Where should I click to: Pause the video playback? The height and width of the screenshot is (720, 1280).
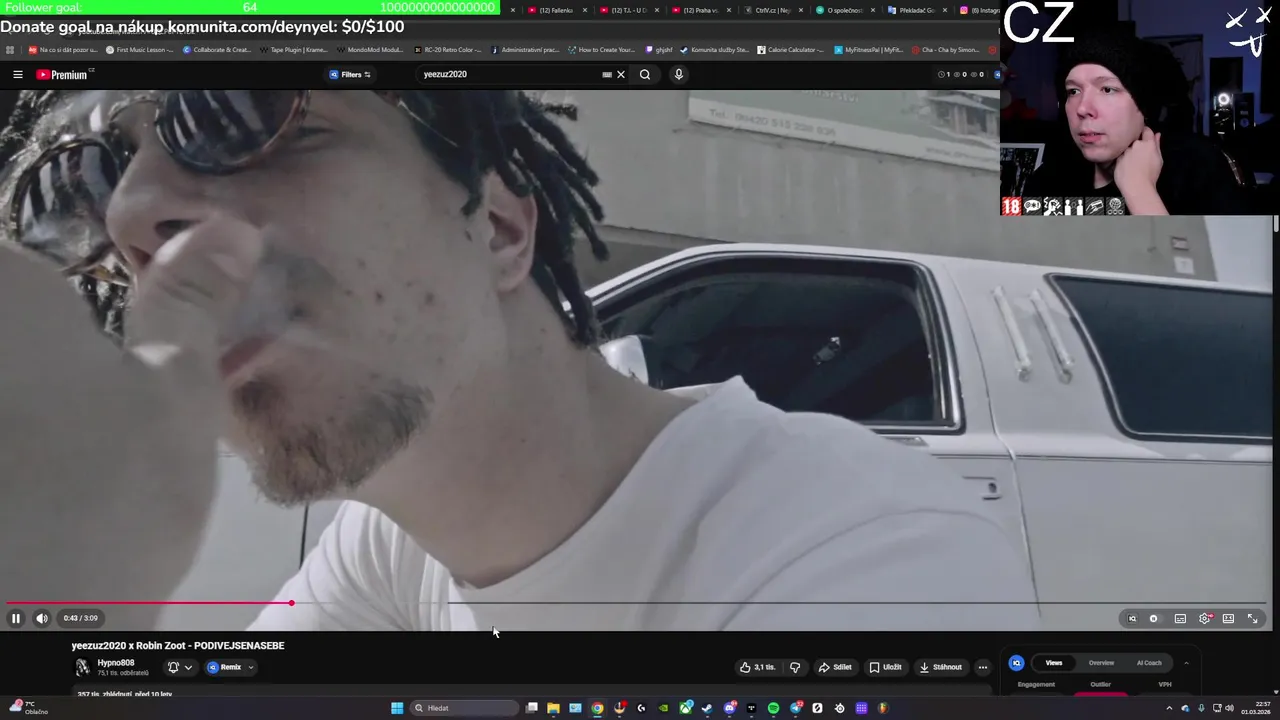tap(16, 618)
